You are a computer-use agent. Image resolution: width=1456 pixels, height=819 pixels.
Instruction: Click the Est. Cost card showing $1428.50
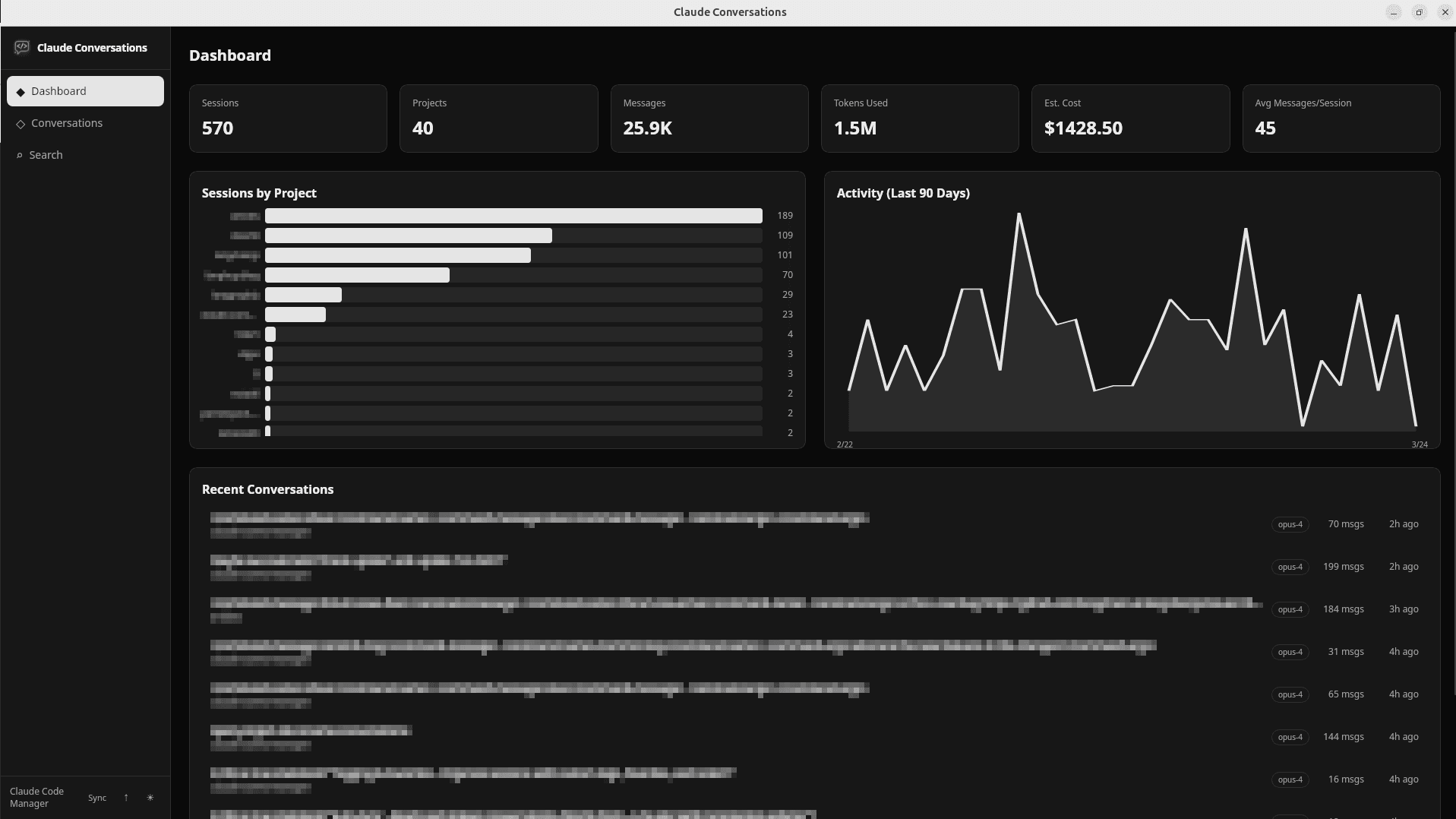(1129, 119)
